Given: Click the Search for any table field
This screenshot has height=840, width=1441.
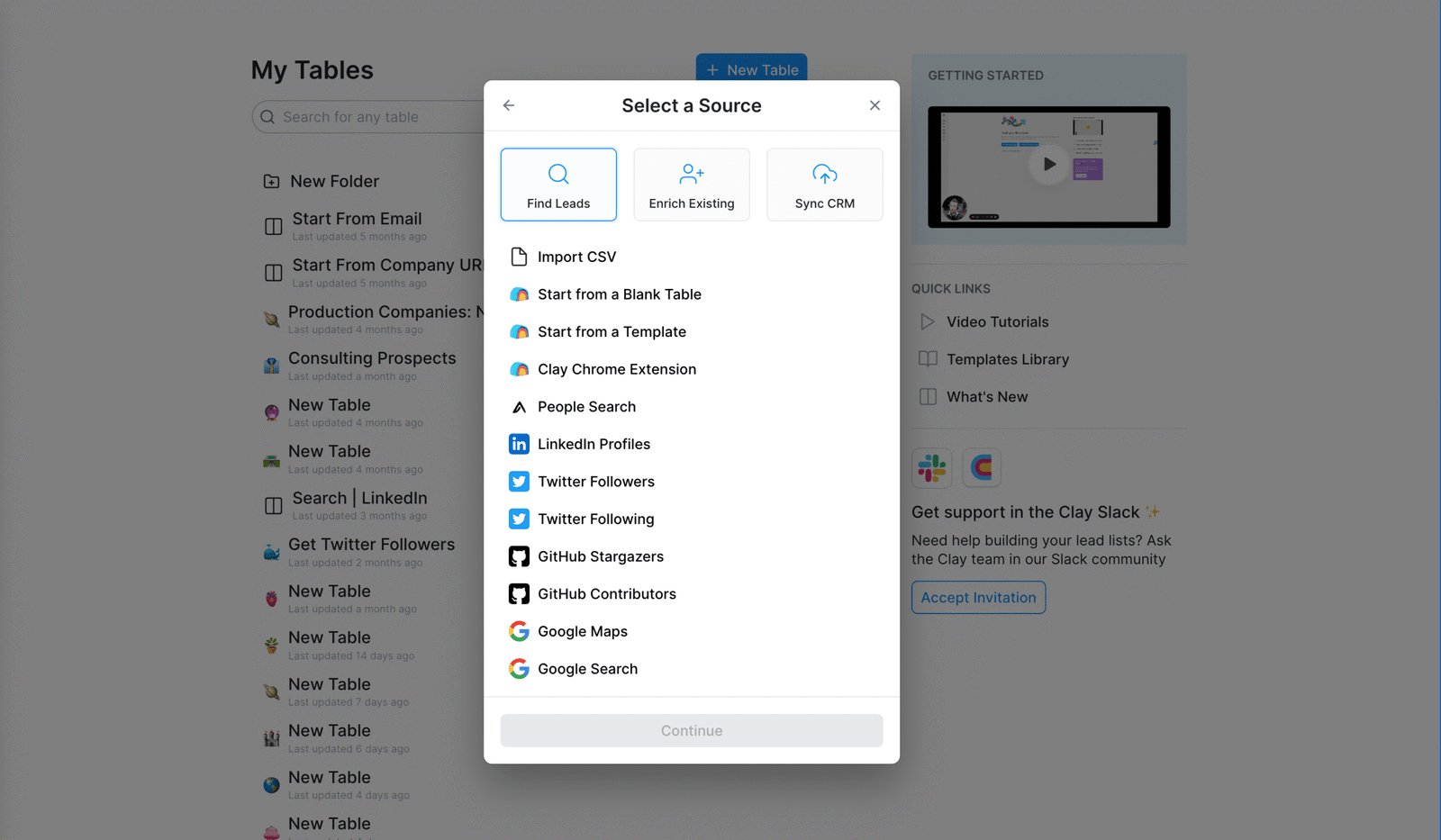Looking at the screenshot, I should point(369,117).
